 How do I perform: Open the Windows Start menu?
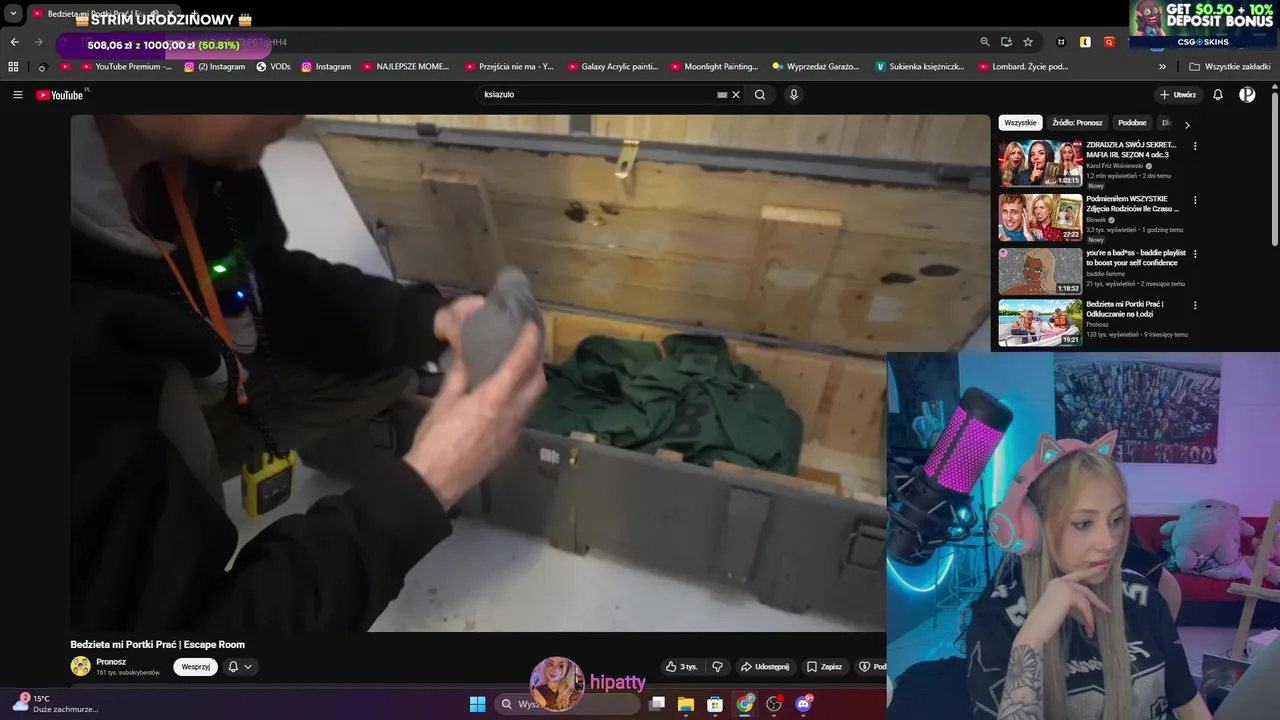[x=477, y=704]
